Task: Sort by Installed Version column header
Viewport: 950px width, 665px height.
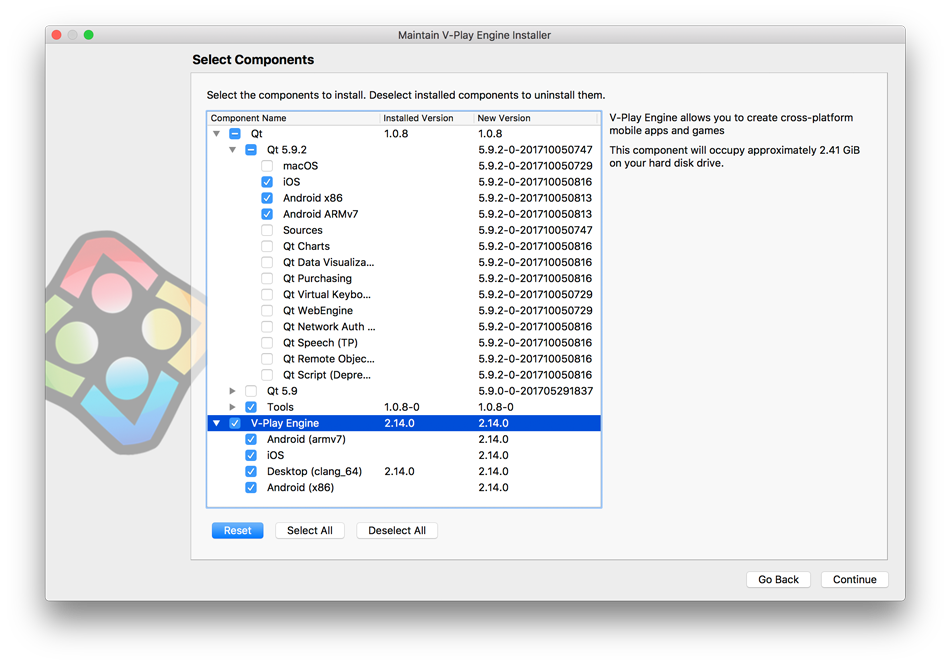Action: [427, 118]
